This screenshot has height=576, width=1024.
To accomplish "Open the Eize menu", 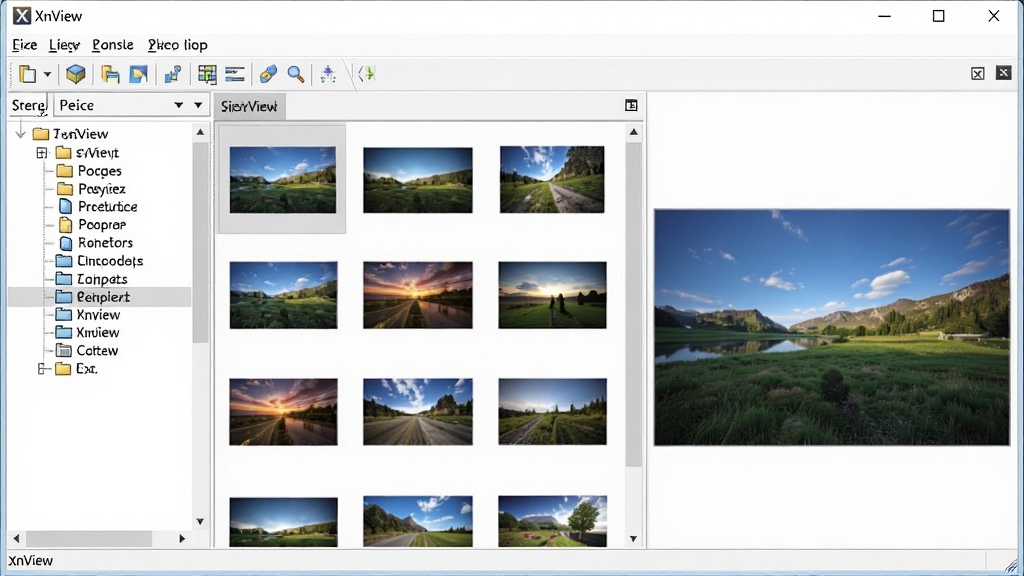I will point(25,45).
